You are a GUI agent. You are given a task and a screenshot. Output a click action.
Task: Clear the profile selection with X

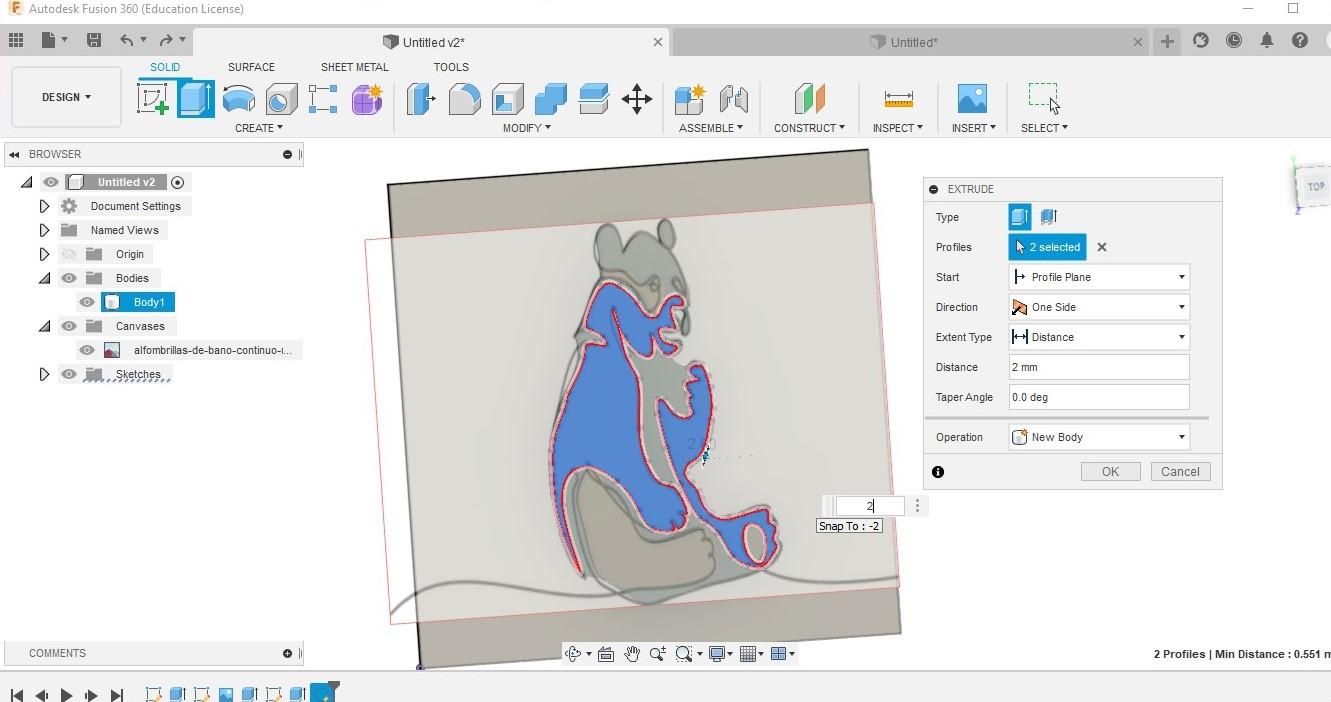click(x=1102, y=247)
